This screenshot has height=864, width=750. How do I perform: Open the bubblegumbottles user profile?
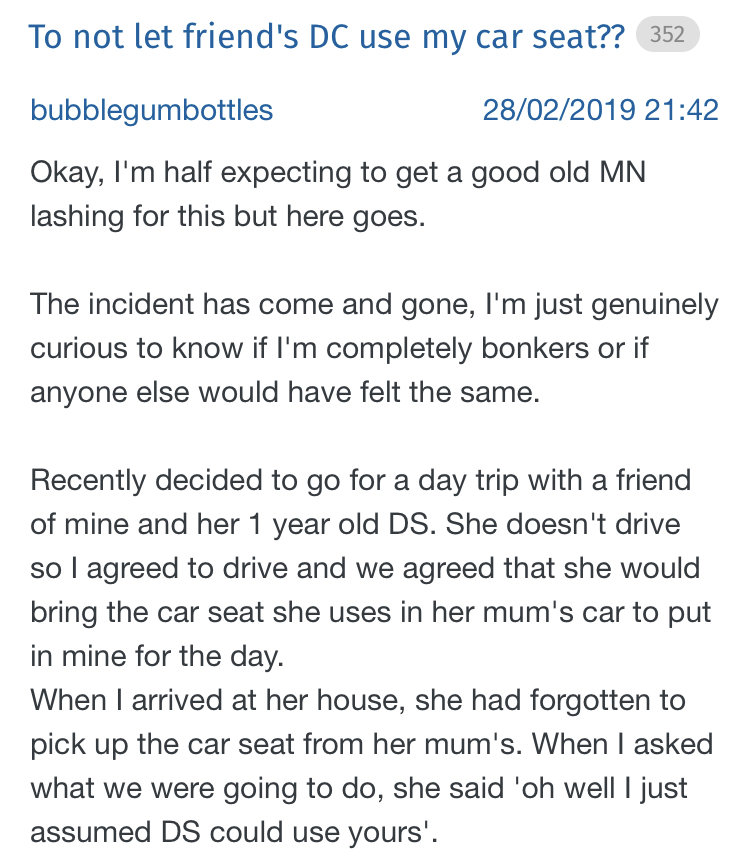coord(152,110)
